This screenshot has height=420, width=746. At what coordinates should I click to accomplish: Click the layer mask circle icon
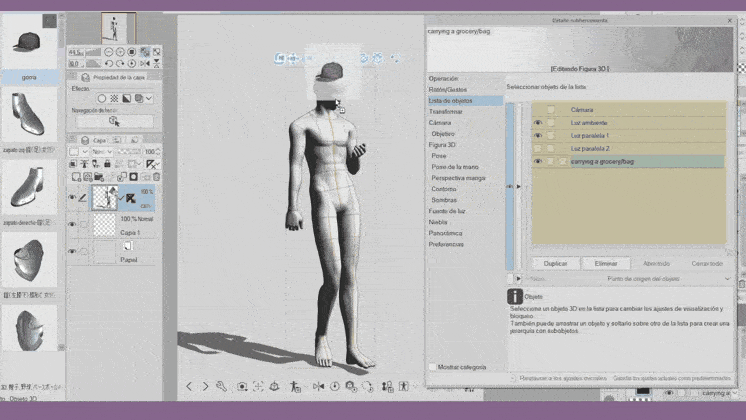coord(134,177)
